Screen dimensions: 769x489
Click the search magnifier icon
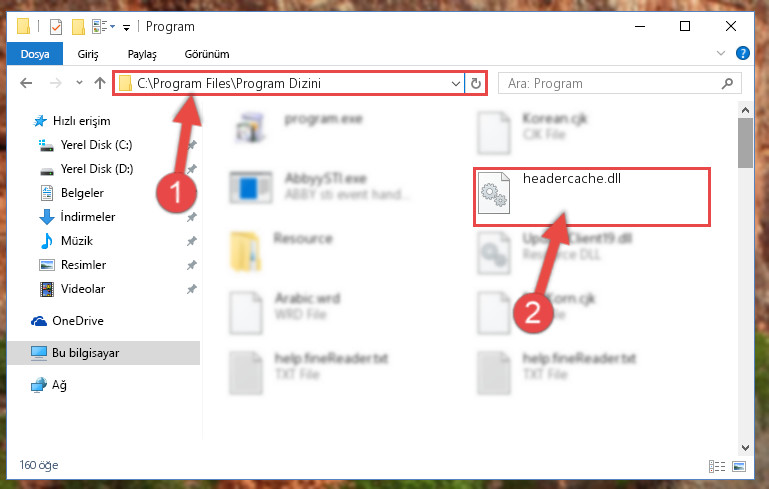point(727,84)
